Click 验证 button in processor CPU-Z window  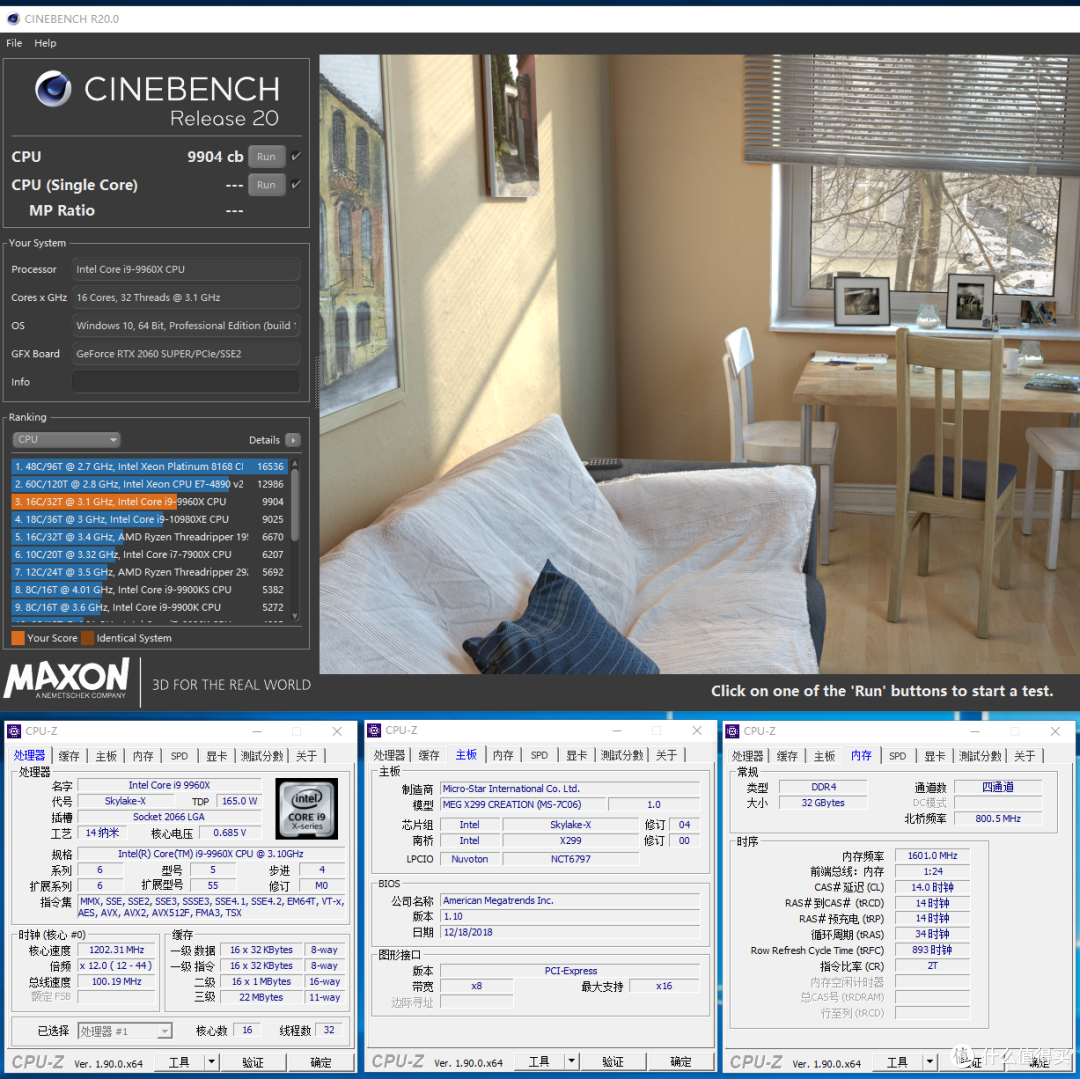click(253, 1062)
